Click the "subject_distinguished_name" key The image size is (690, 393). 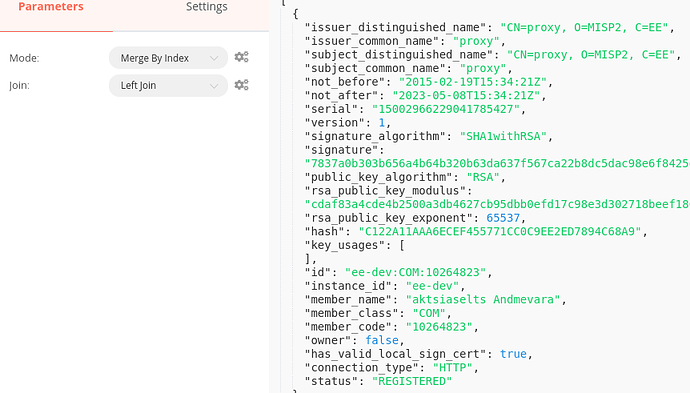pos(399,55)
